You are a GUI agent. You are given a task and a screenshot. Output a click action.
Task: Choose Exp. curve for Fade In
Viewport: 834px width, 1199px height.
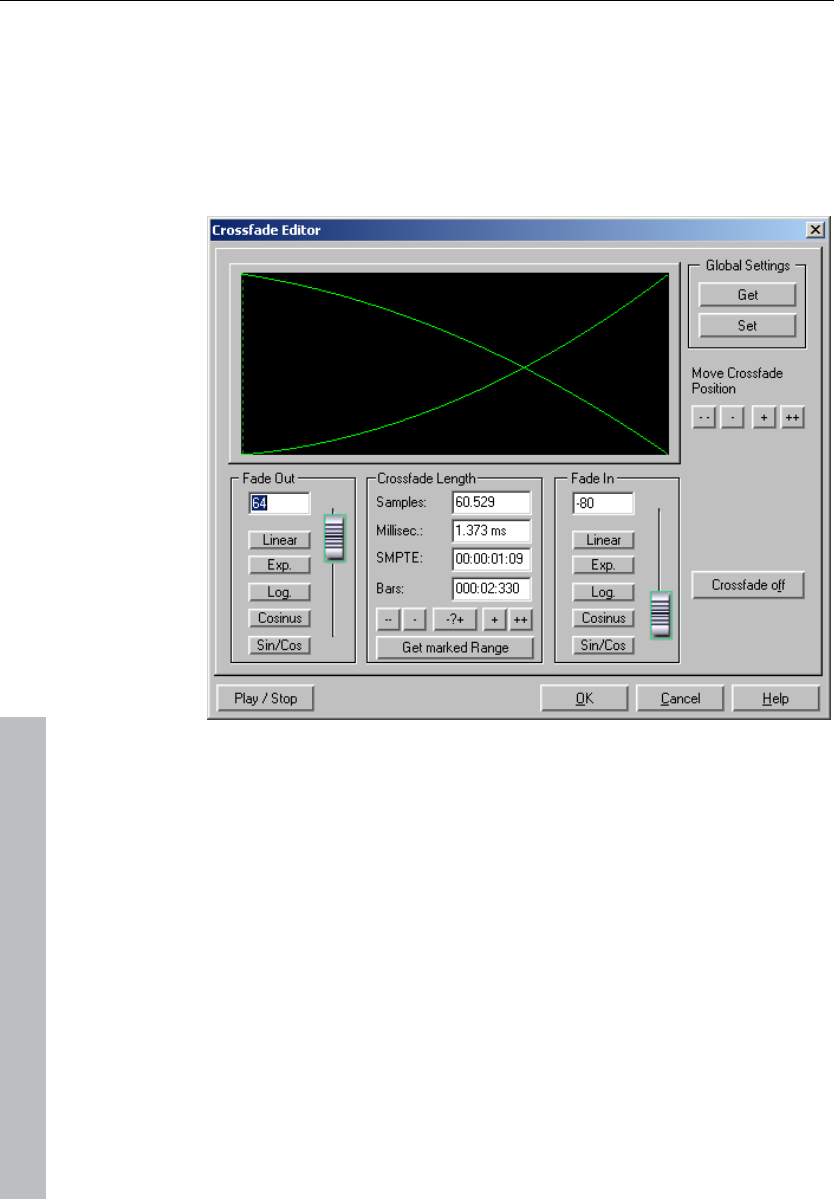point(603,565)
